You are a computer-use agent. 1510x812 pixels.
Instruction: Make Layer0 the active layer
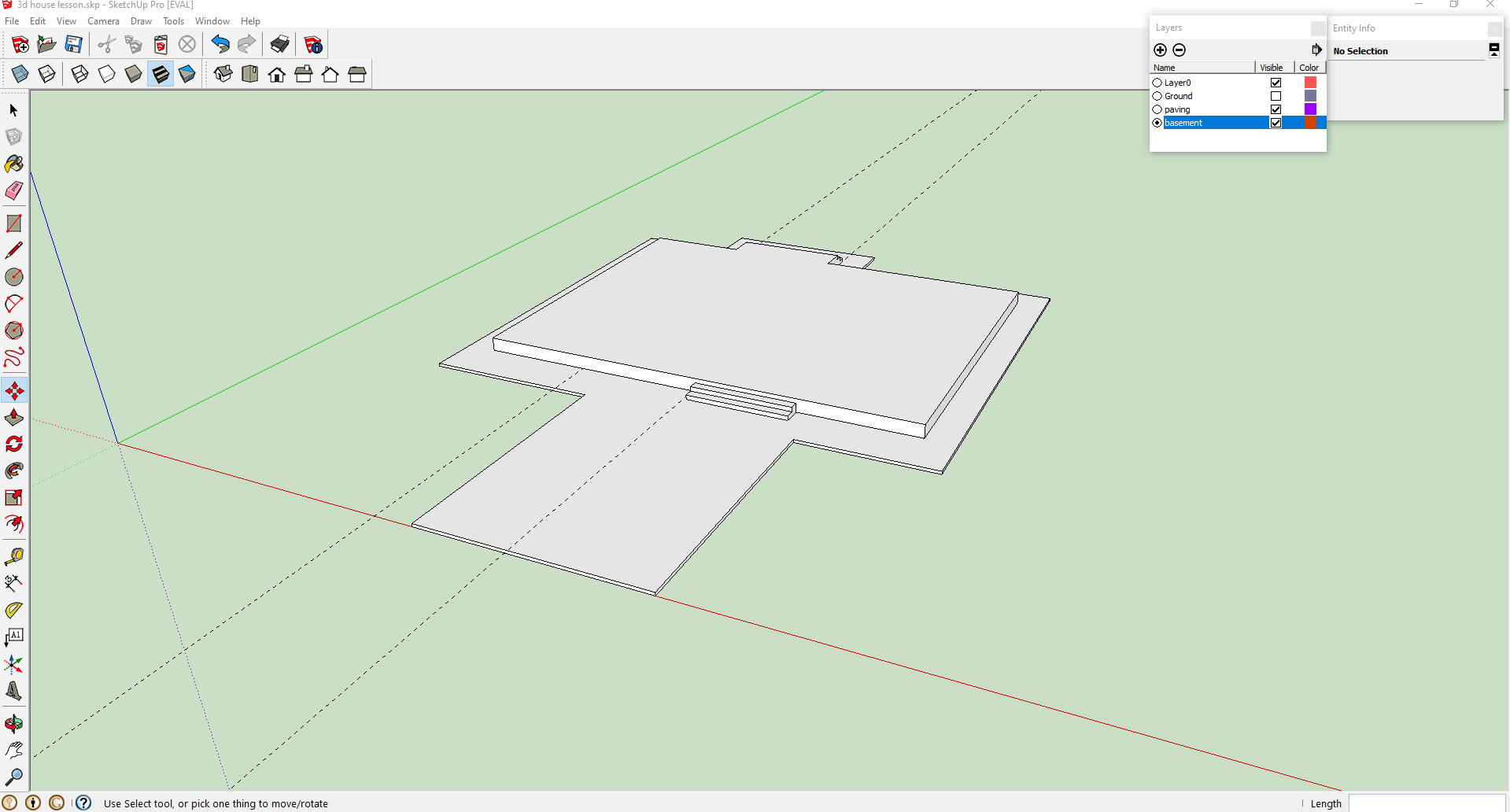[1157, 83]
